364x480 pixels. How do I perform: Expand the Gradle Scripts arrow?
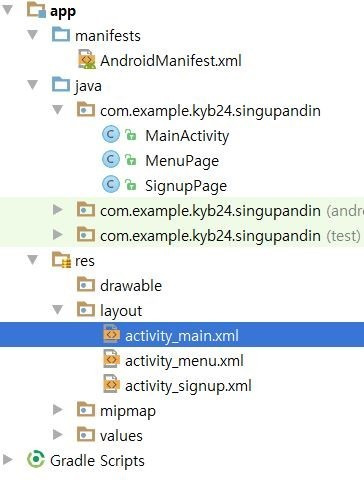coord(7,460)
